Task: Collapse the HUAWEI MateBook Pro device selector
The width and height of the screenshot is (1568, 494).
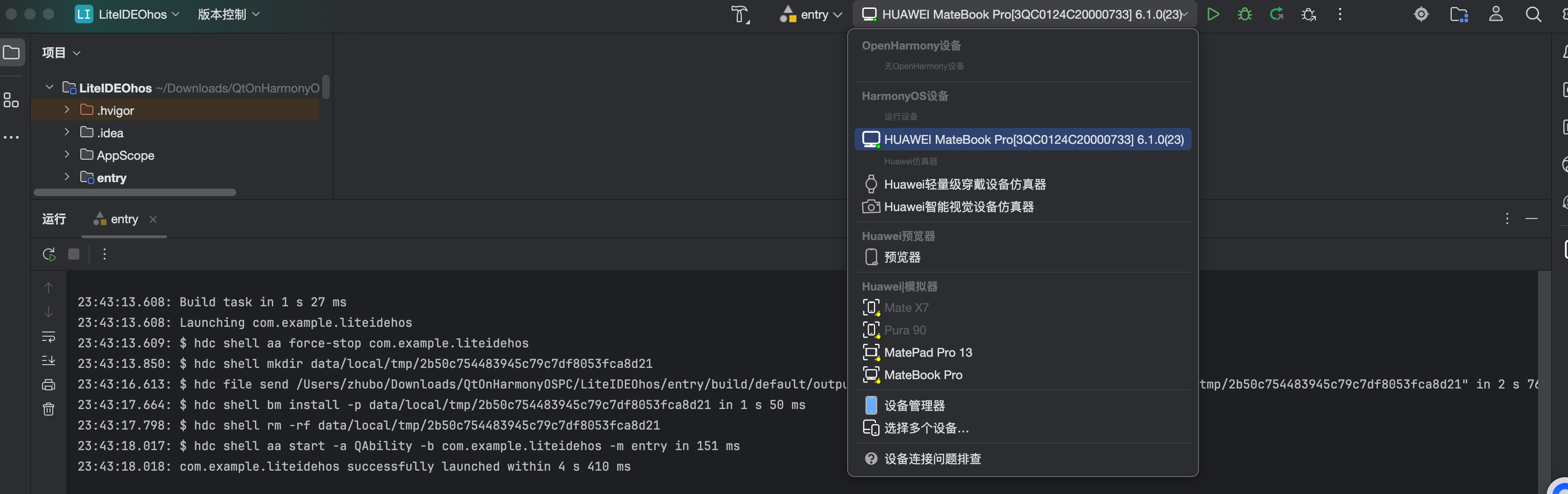Action: [1025, 14]
